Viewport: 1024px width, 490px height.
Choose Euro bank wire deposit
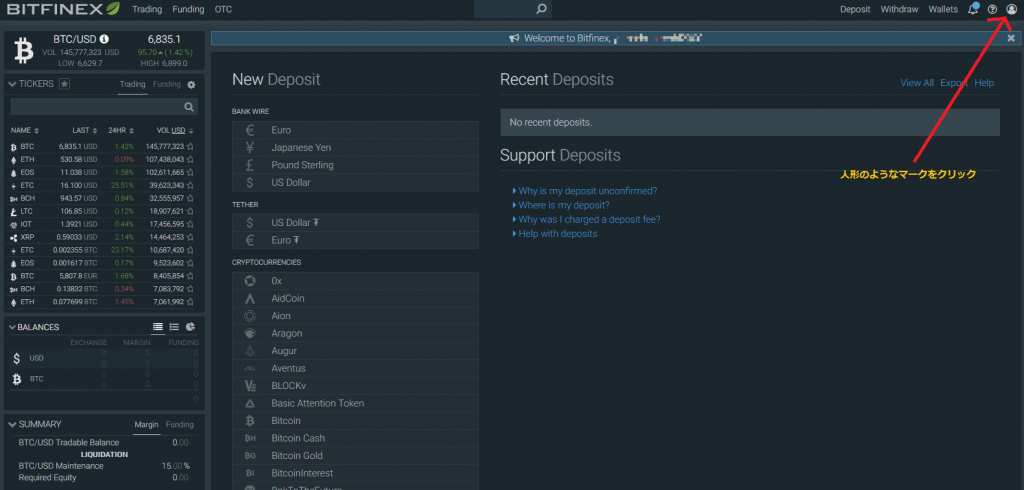(355, 130)
